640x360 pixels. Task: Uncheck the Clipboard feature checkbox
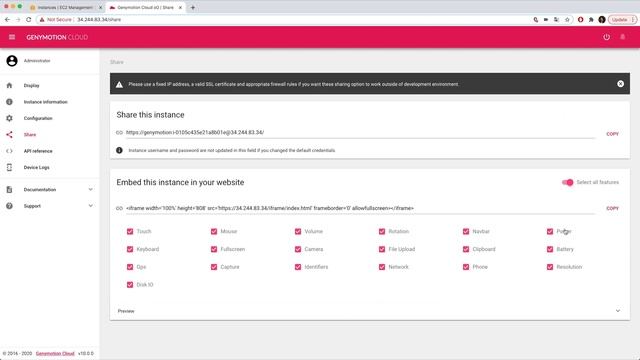pos(466,249)
